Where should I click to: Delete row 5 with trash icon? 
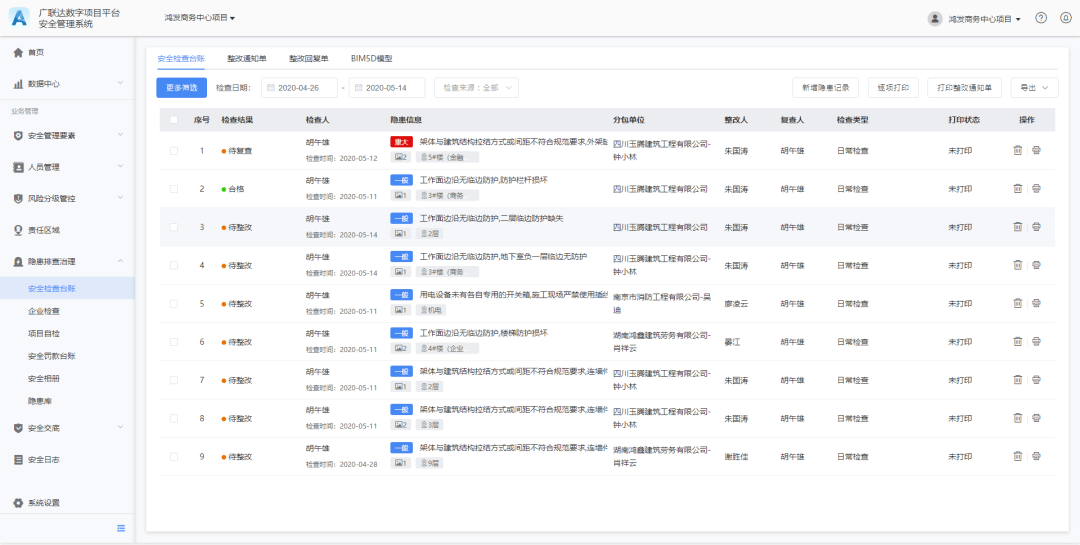click(x=1017, y=303)
